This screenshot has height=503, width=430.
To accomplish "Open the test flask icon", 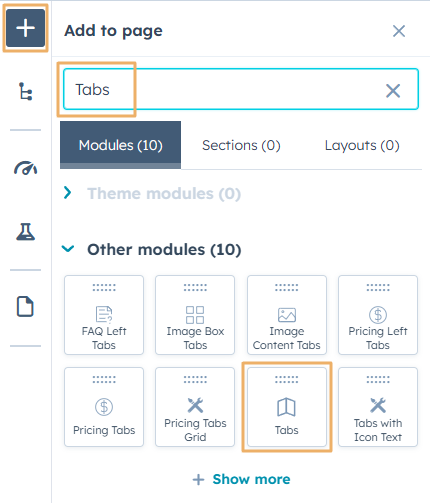I will (x=25, y=232).
